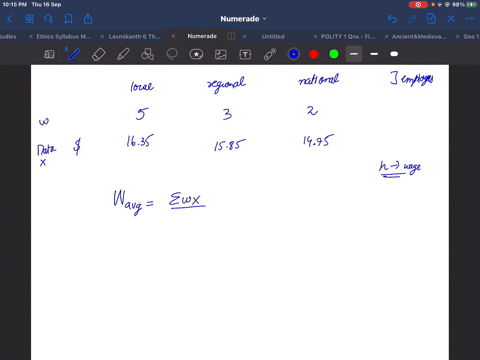Select the Lasso tool
Viewport: 480px width, 360px height.
coord(172,54)
